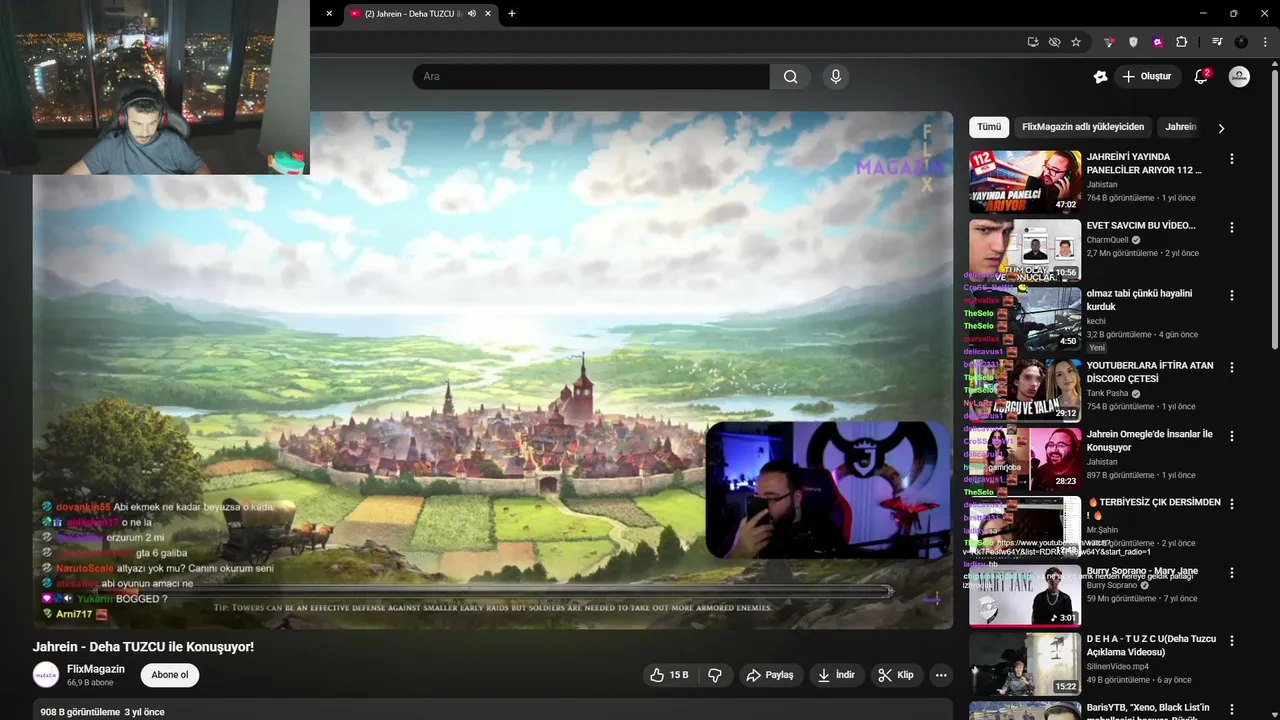Click the sparkle icon left of Oluştur
Screen dimensions: 1280x720
[1101, 77]
